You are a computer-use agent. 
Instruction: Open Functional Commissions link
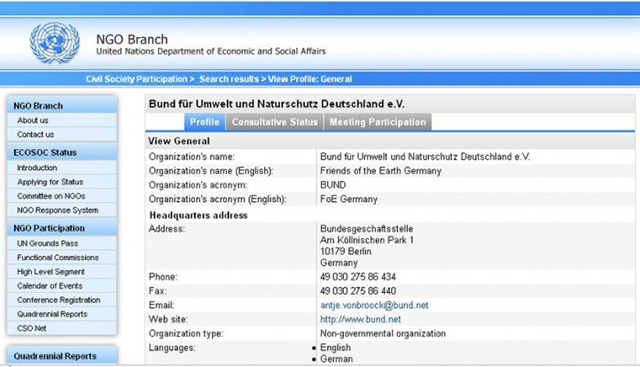(58, 258)
